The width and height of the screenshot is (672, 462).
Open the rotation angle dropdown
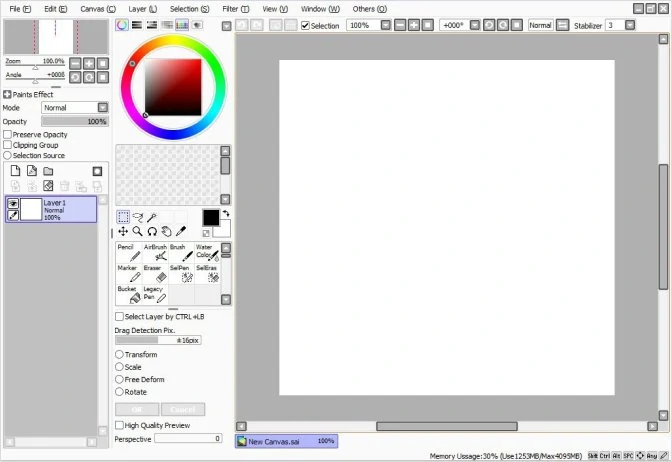tap(475, 25)
